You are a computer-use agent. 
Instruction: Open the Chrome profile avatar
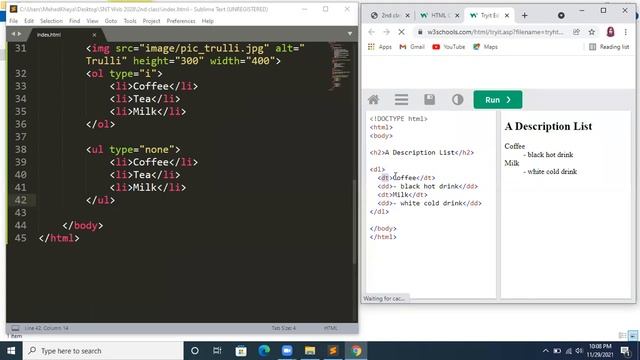[x=610, y=32]
